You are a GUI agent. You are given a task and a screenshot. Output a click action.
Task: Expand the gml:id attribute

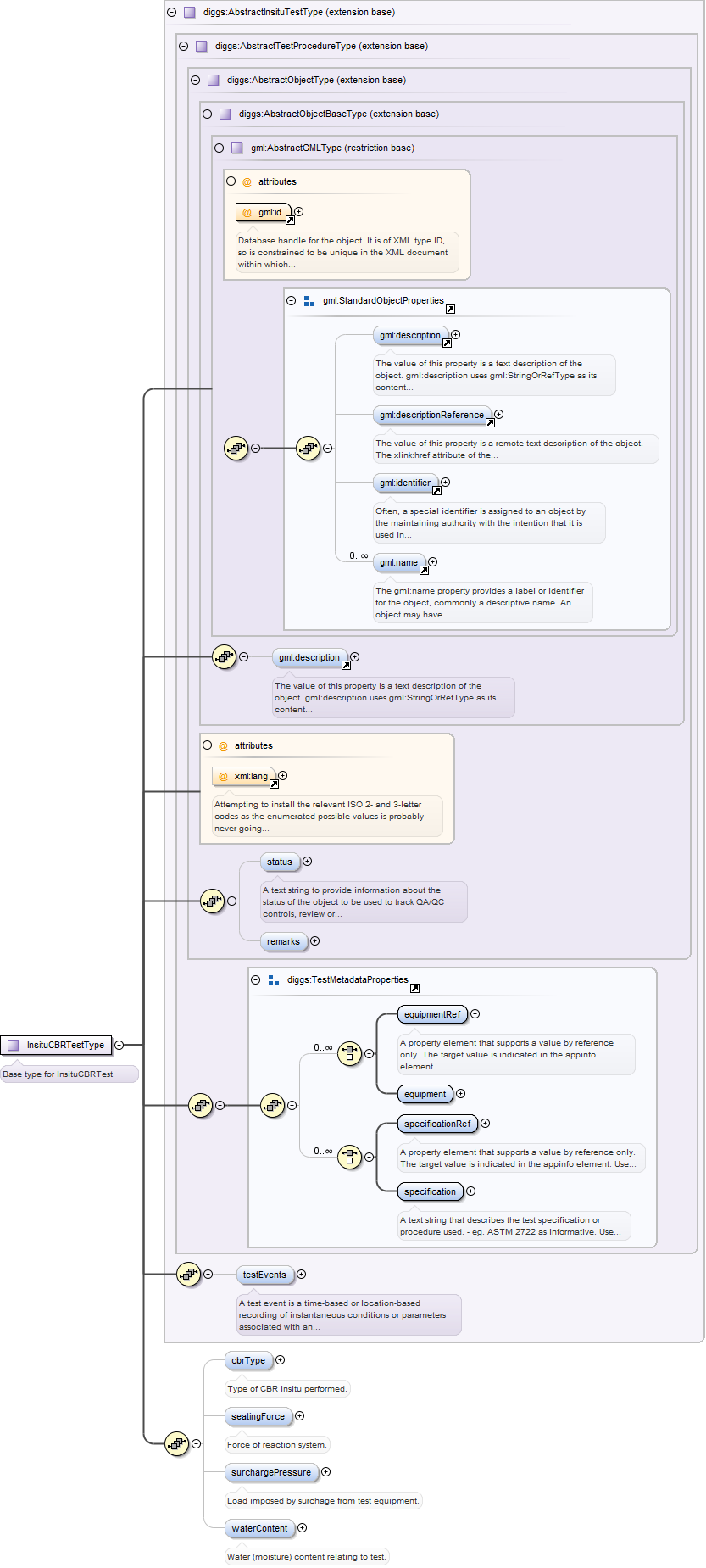(x=298, y=212)
